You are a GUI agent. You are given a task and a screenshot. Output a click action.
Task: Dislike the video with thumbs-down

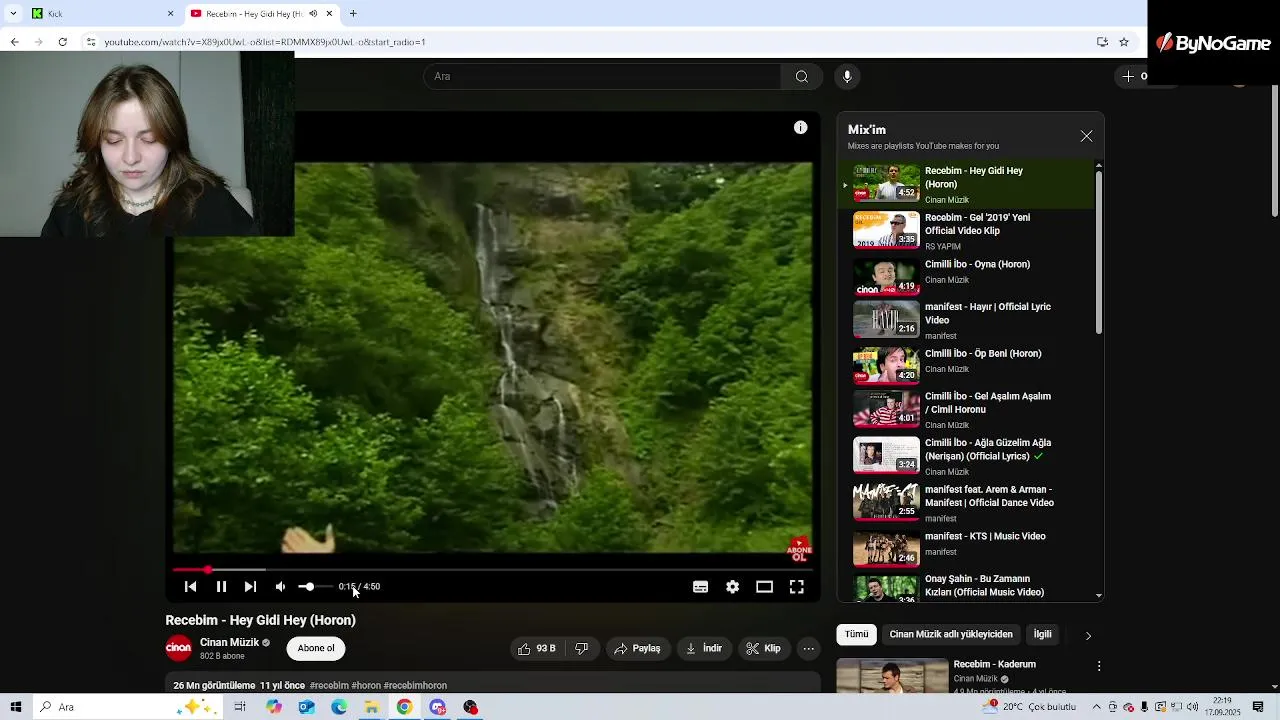click(x=582, y=649)
